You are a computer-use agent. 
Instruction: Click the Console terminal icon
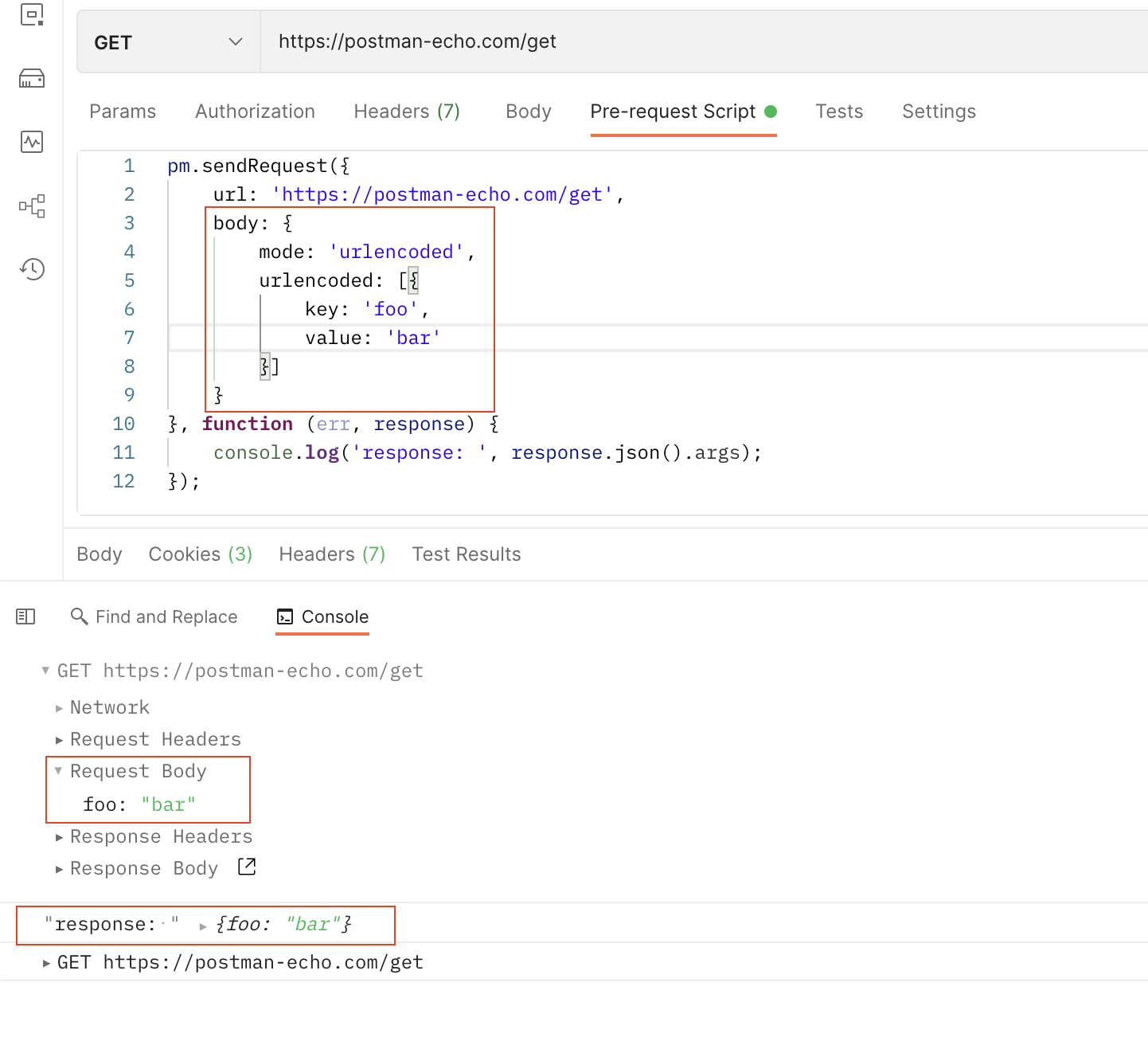pos(285,616)
